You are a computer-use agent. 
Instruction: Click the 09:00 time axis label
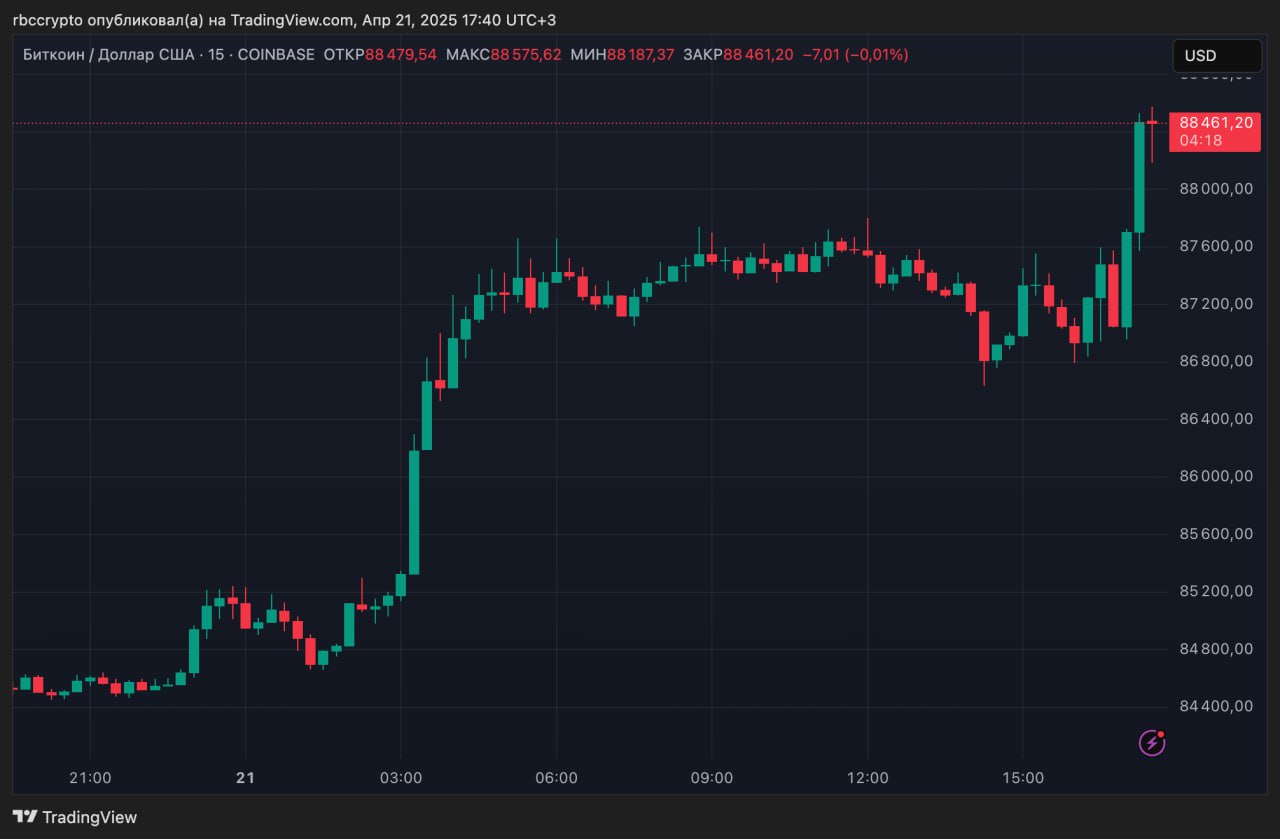(712, 778)
